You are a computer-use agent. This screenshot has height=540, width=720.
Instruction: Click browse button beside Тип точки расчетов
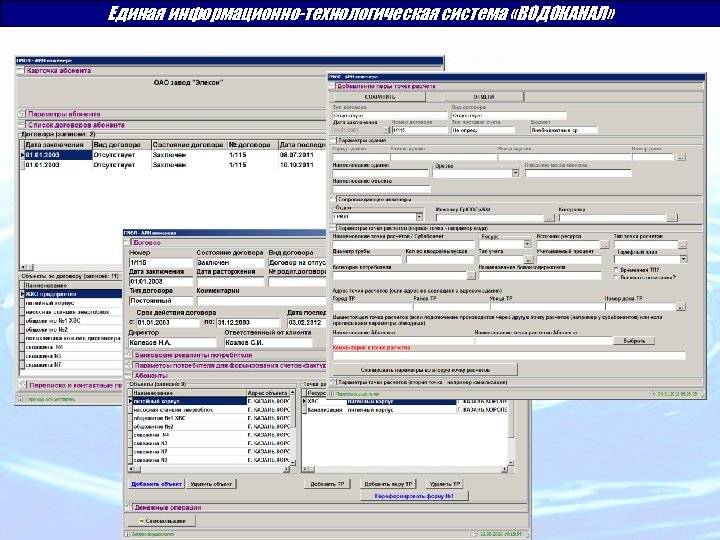coord(683,245)
